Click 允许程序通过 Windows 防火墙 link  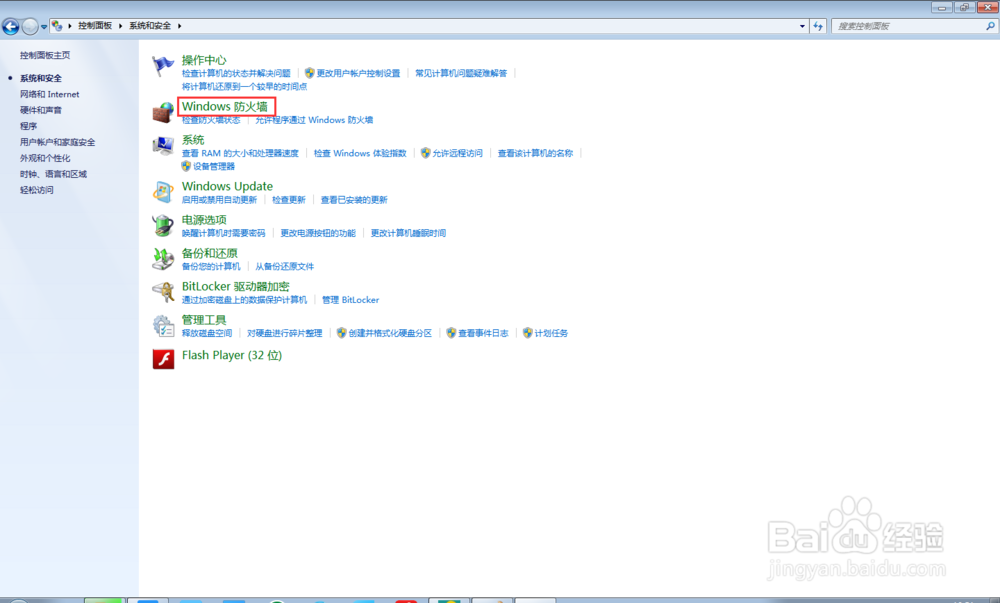(314, 120)
